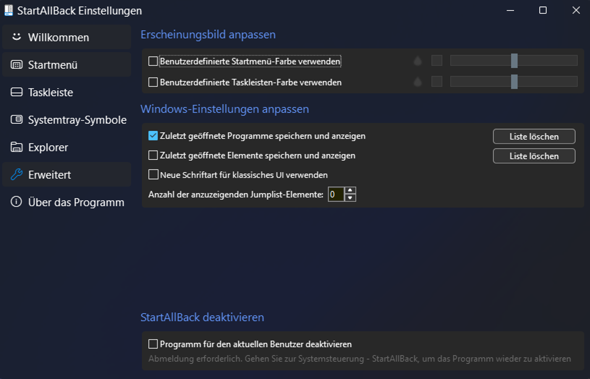Tick Programm für den aktuellen Benutzer deaktivieren
The image size is (590, 379).
pos(153,344)
